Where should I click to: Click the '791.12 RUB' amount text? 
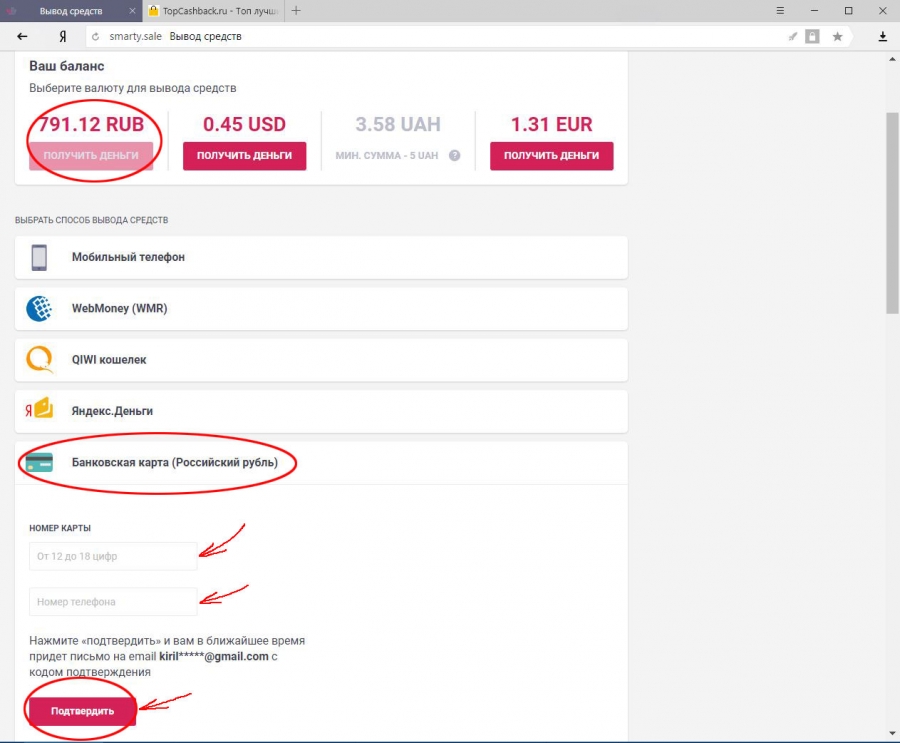(91, 124)
